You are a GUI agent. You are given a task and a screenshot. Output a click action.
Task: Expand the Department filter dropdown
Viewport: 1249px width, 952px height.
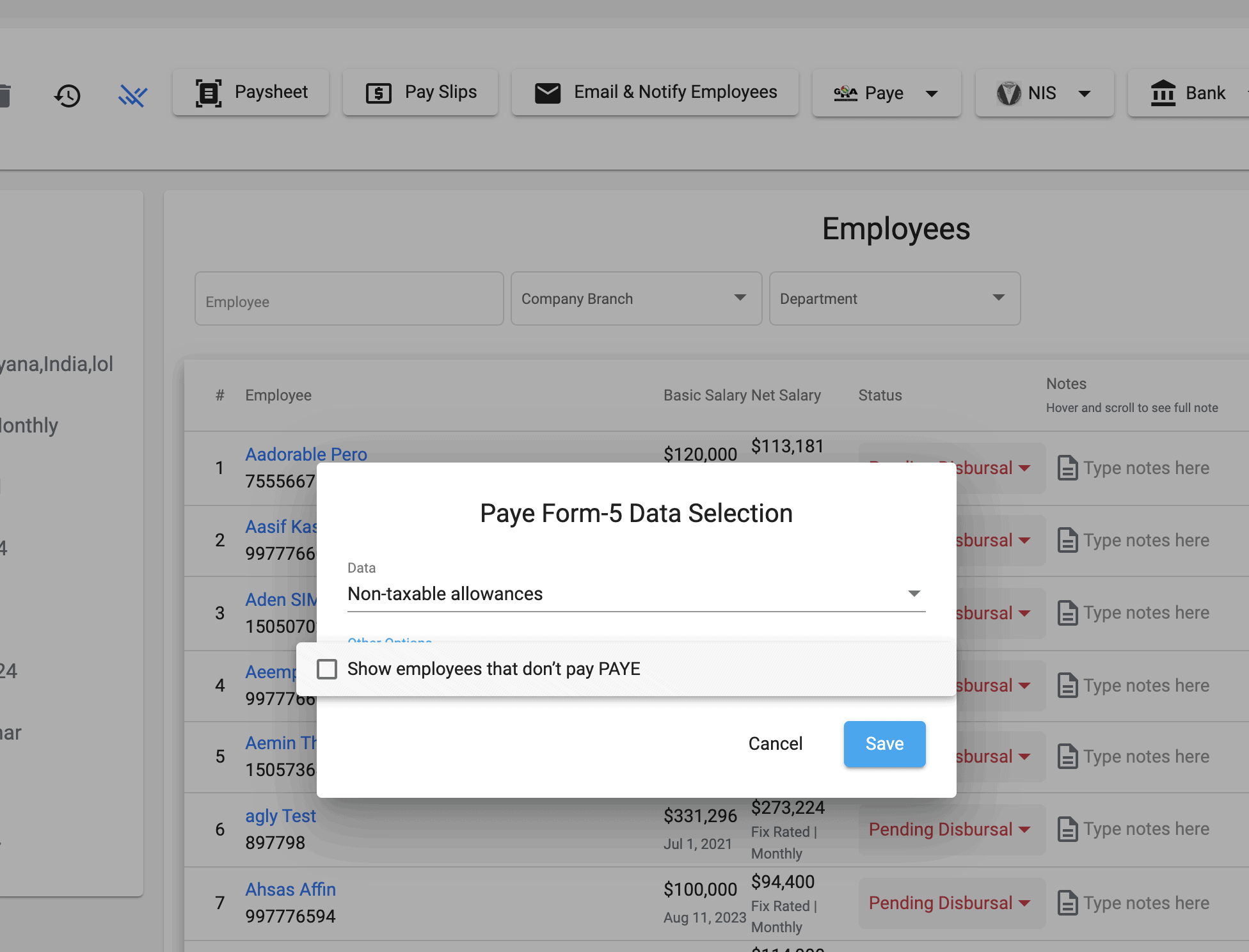[x=894, y=299]
